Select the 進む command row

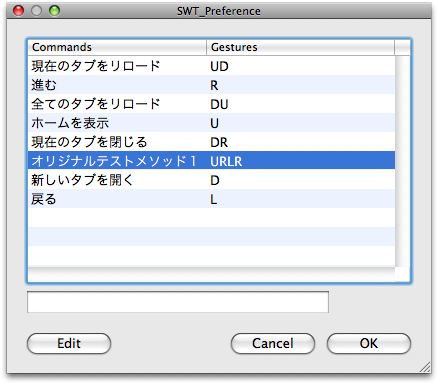212,85
